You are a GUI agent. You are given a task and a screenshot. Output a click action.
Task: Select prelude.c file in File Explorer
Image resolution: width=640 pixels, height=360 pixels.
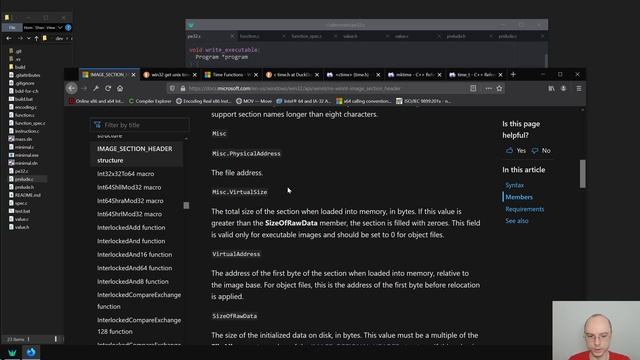point(24,179)
